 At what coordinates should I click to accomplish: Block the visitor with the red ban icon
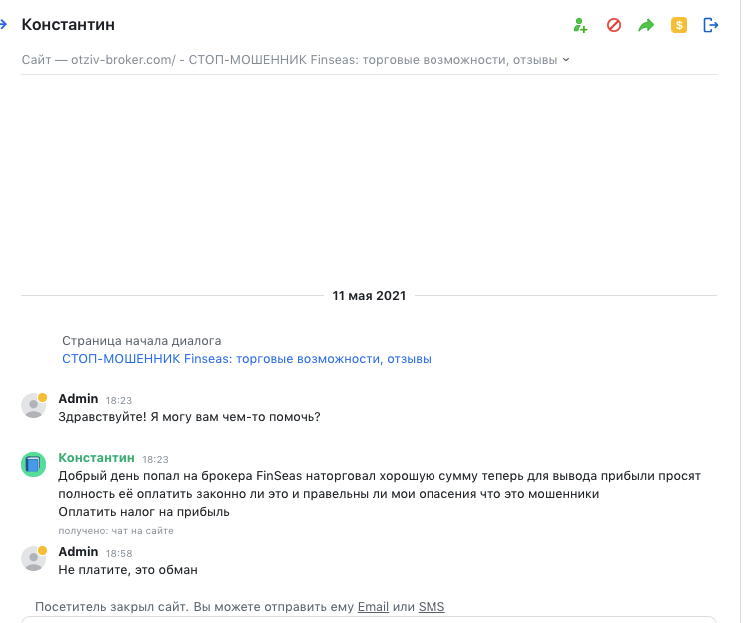614,25
